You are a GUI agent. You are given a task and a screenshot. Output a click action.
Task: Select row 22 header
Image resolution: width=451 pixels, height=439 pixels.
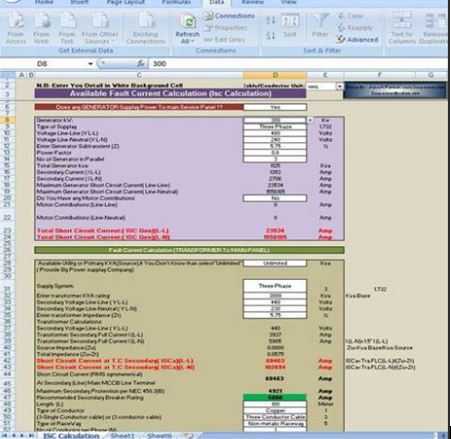tap(7, 217)
